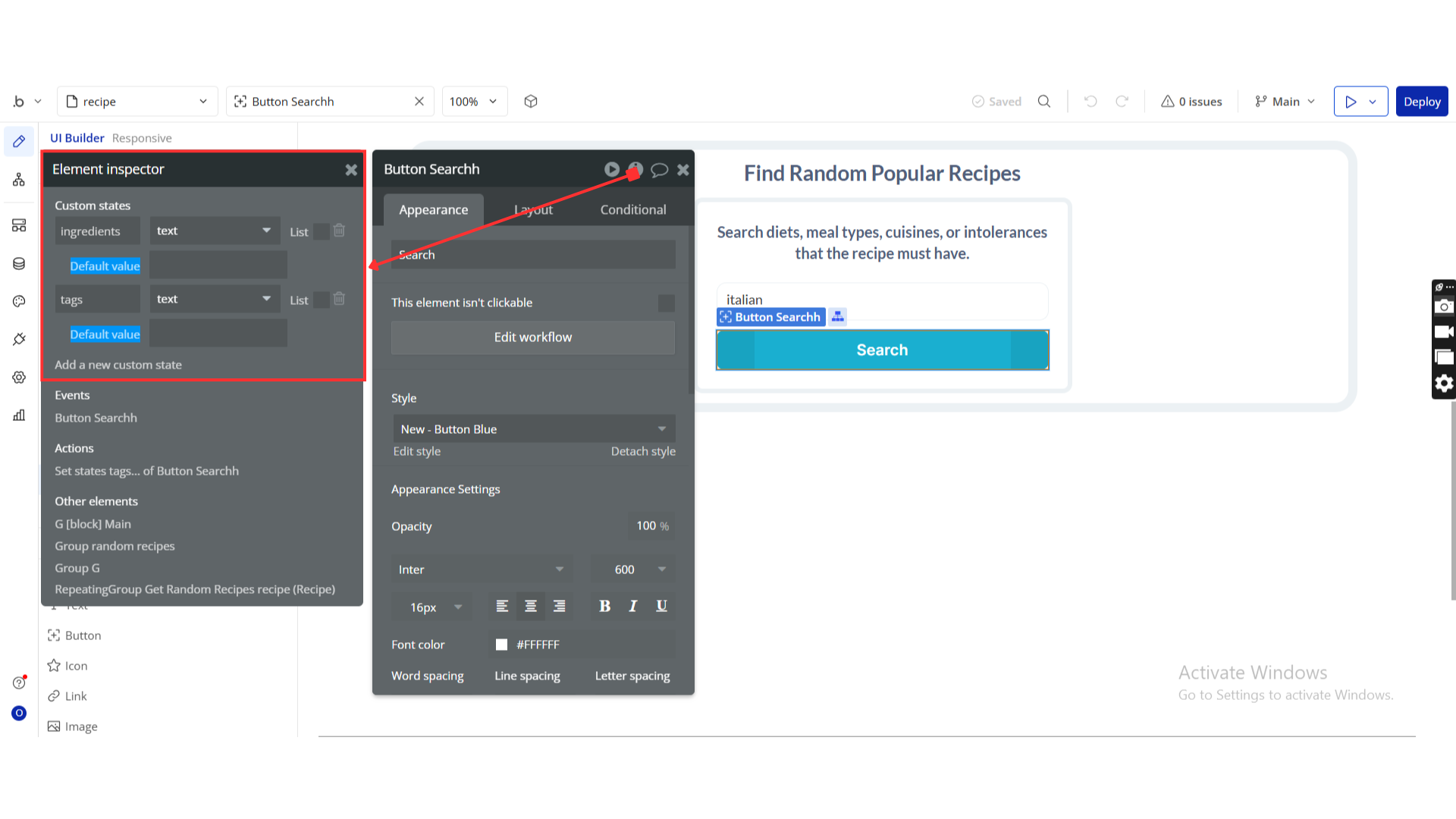1456x819 pixels.
Task: Click the 3D cube icon in top bar
Action: (531, 102)
